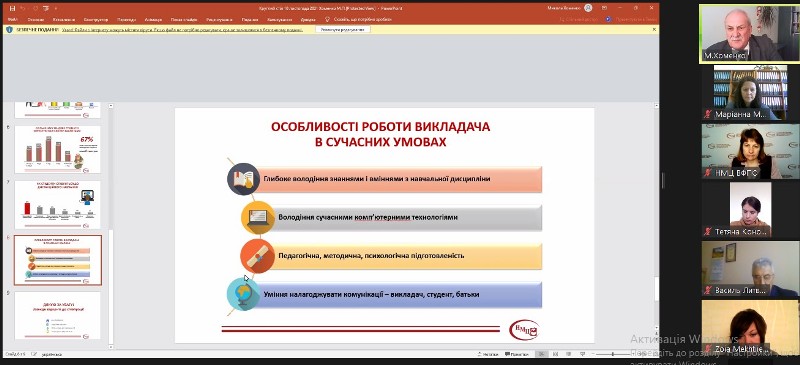
Task: Click the Save icon in quick access toolbar
Action: [x=12, y=8]
